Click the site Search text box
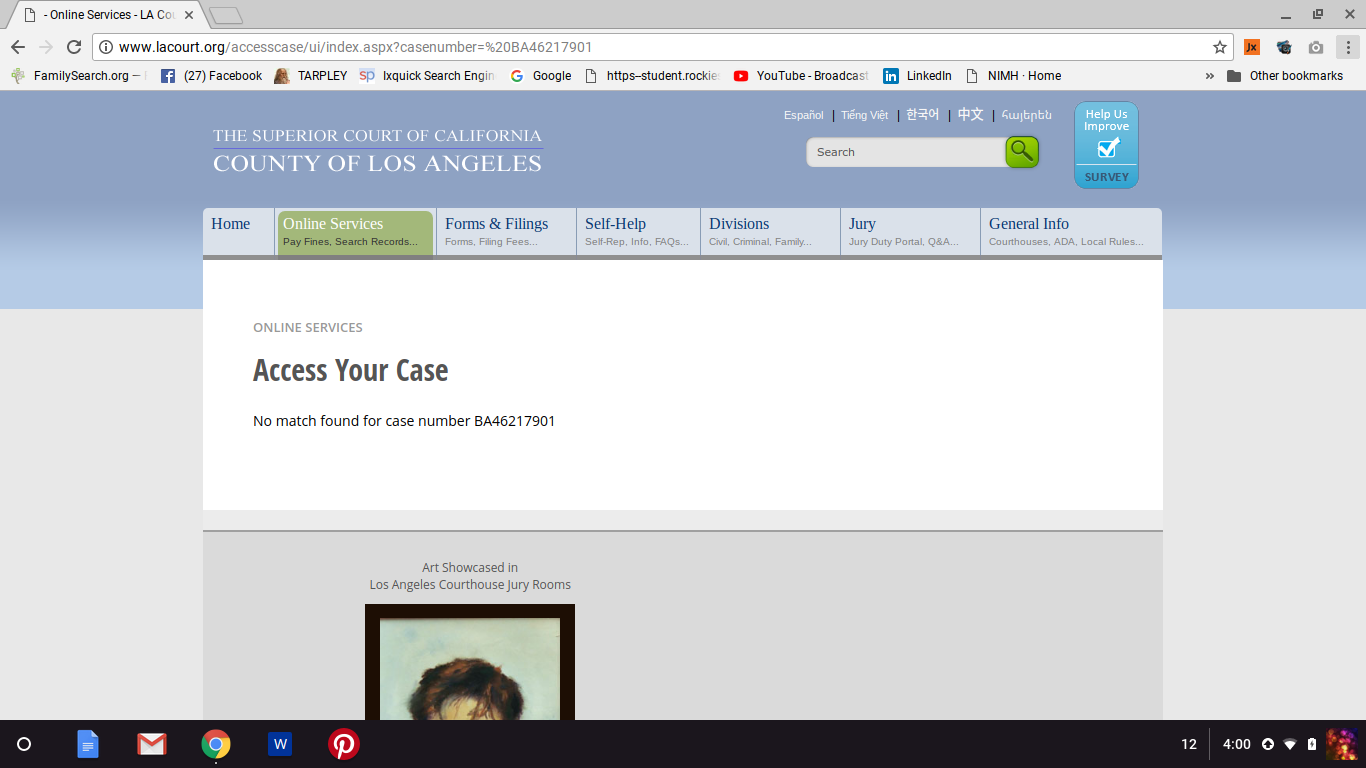 (906, 152)
